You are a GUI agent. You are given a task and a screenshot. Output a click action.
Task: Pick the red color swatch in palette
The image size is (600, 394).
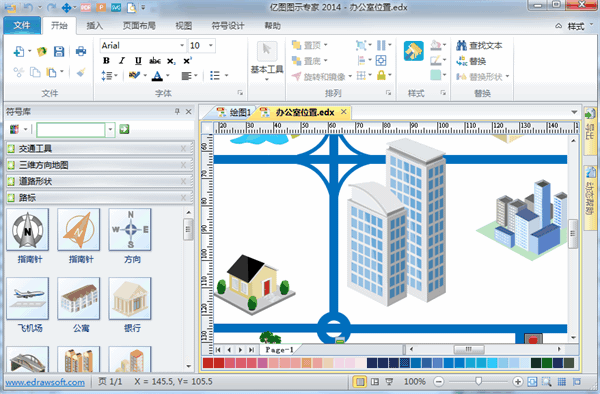click(x=208, y=363)
